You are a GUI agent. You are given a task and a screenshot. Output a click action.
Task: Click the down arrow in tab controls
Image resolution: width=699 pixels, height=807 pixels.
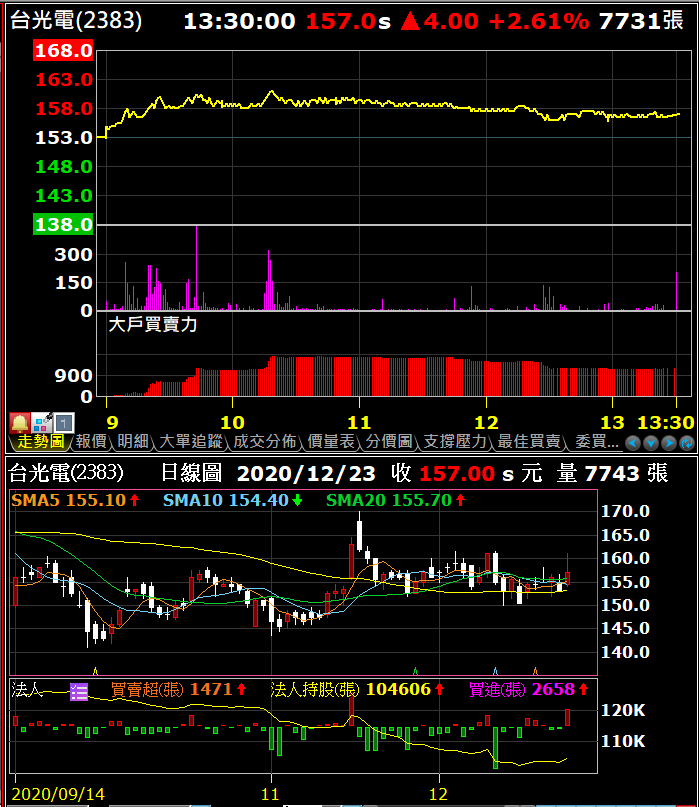(651, 442)
